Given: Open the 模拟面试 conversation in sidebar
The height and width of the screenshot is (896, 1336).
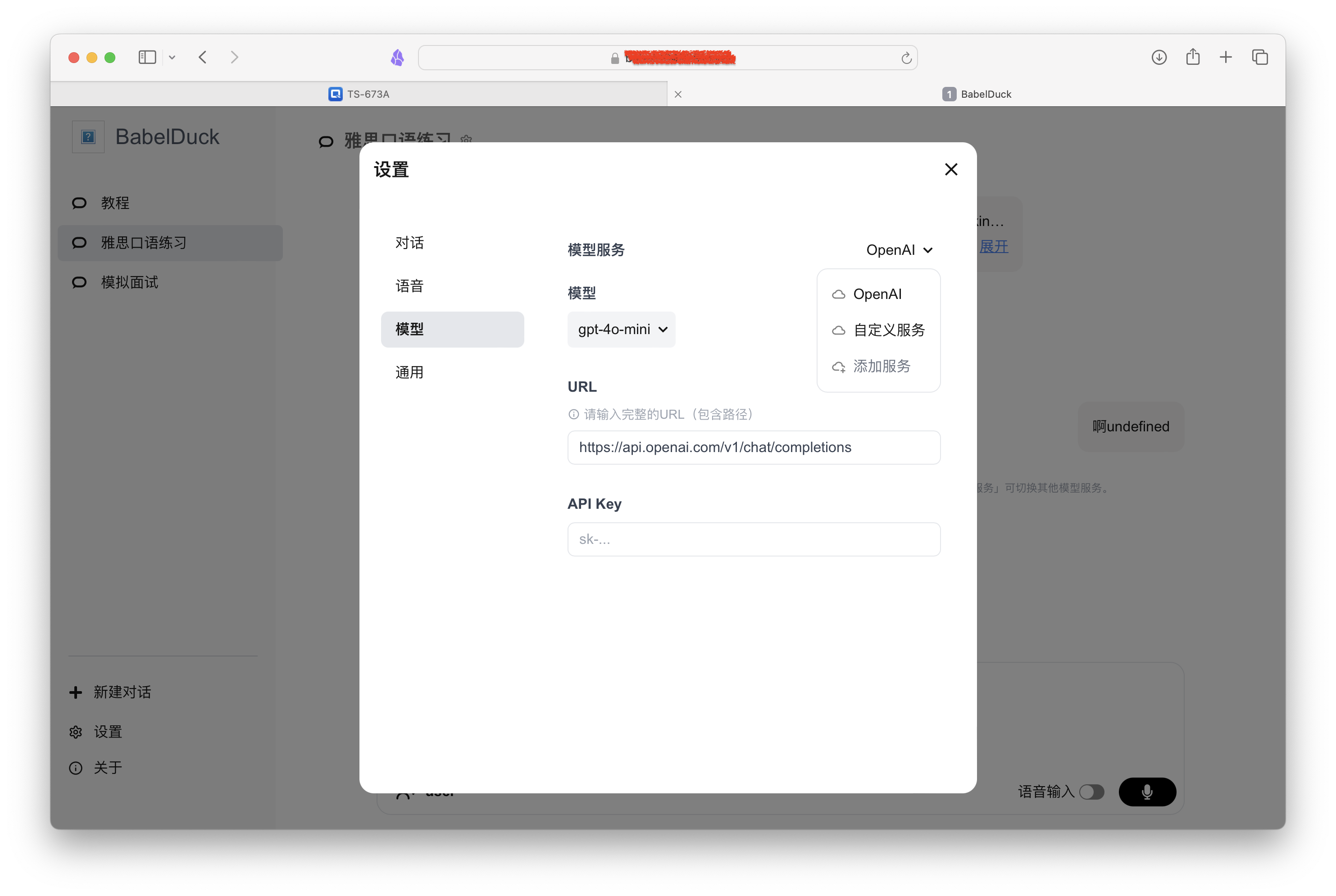Looking at the screenshot, I should pos(170,282).
